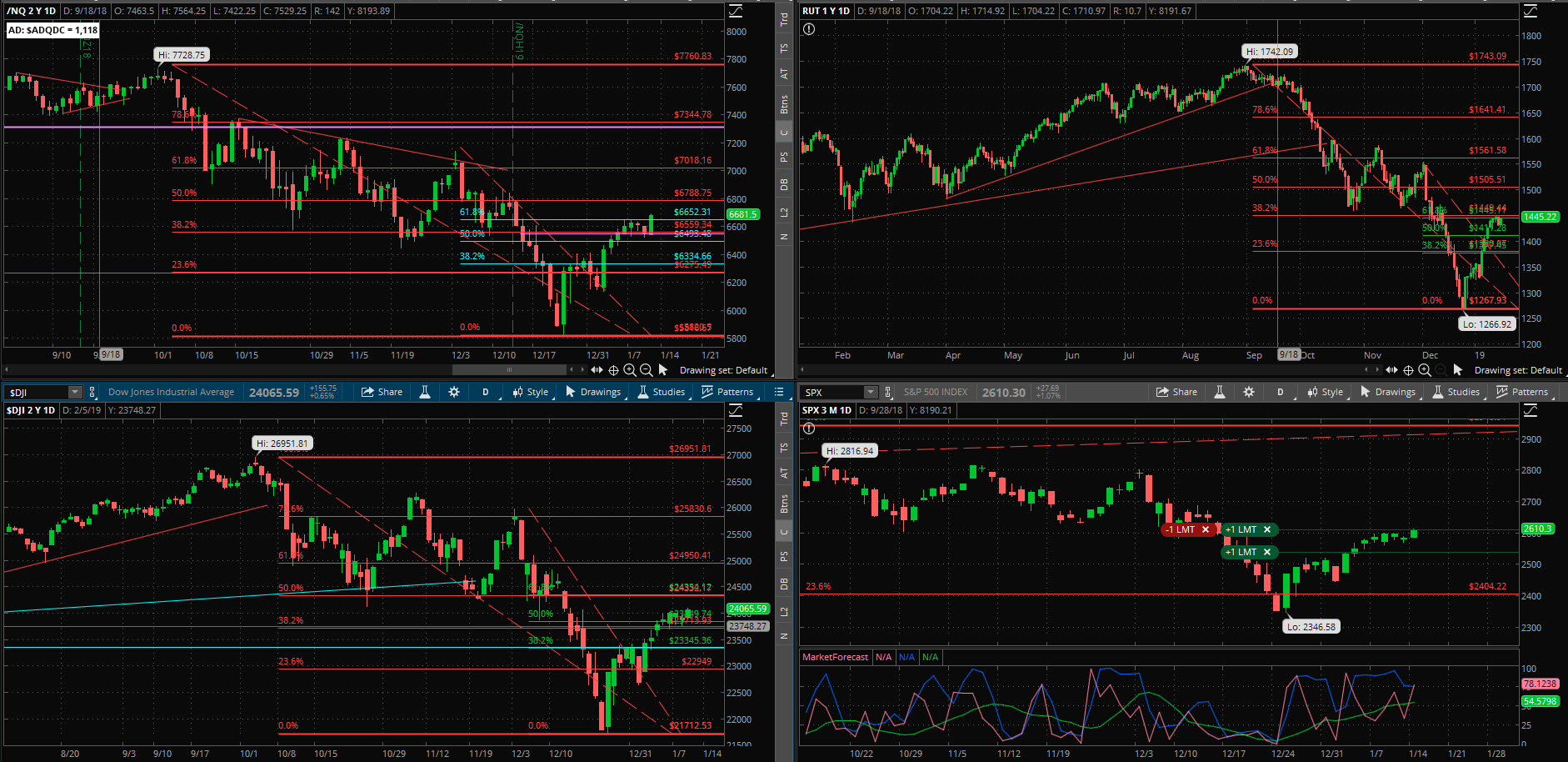Click the /NQ chart horizontal scrollbar thumb
The height and width of the screenshot is (762, 1568).
[x=509, y=369]
